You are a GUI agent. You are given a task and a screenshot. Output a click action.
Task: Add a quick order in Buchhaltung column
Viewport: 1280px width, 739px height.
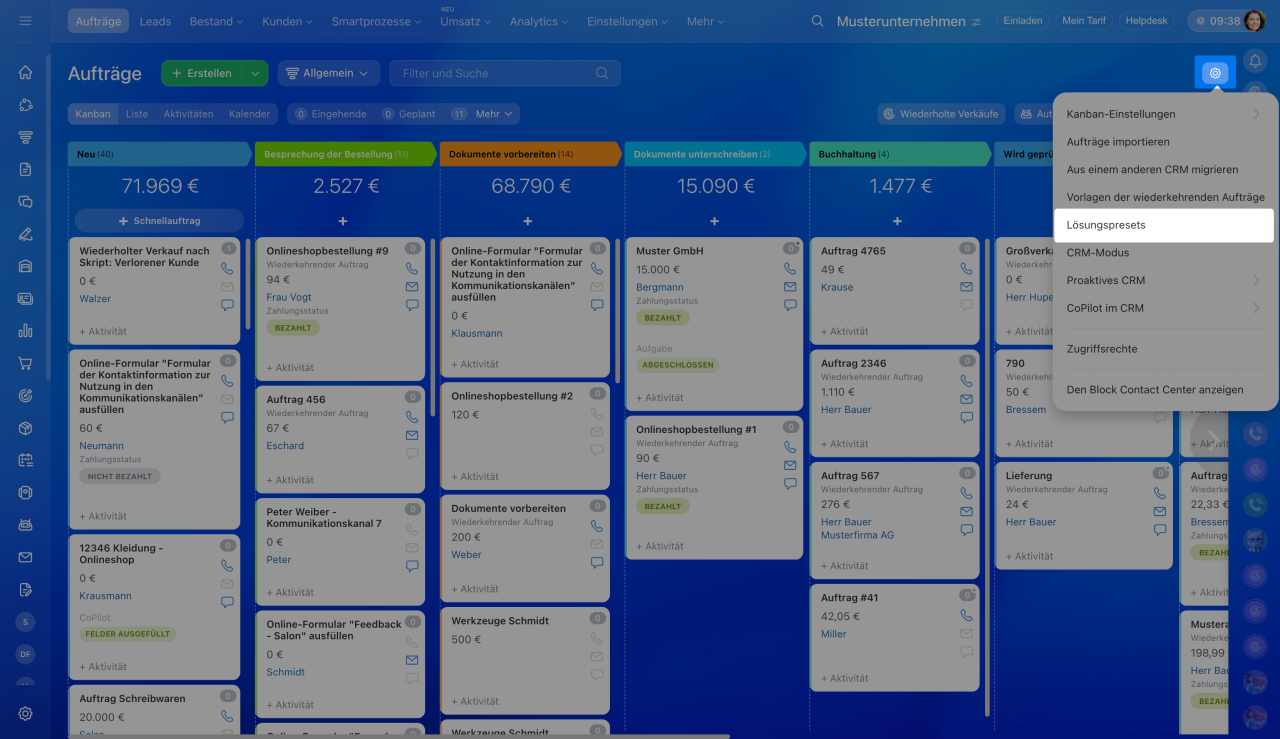point(898,221)
